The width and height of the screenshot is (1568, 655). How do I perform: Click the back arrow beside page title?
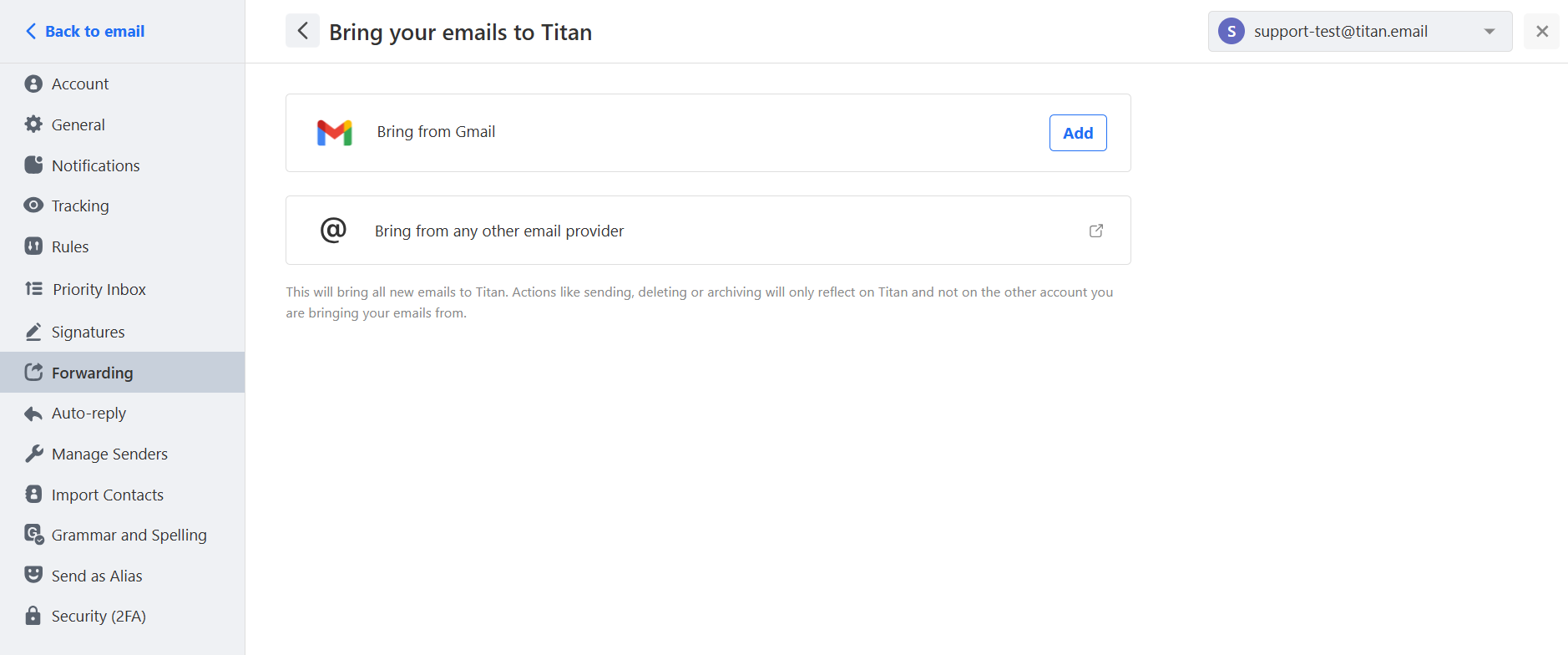(302, 31)
